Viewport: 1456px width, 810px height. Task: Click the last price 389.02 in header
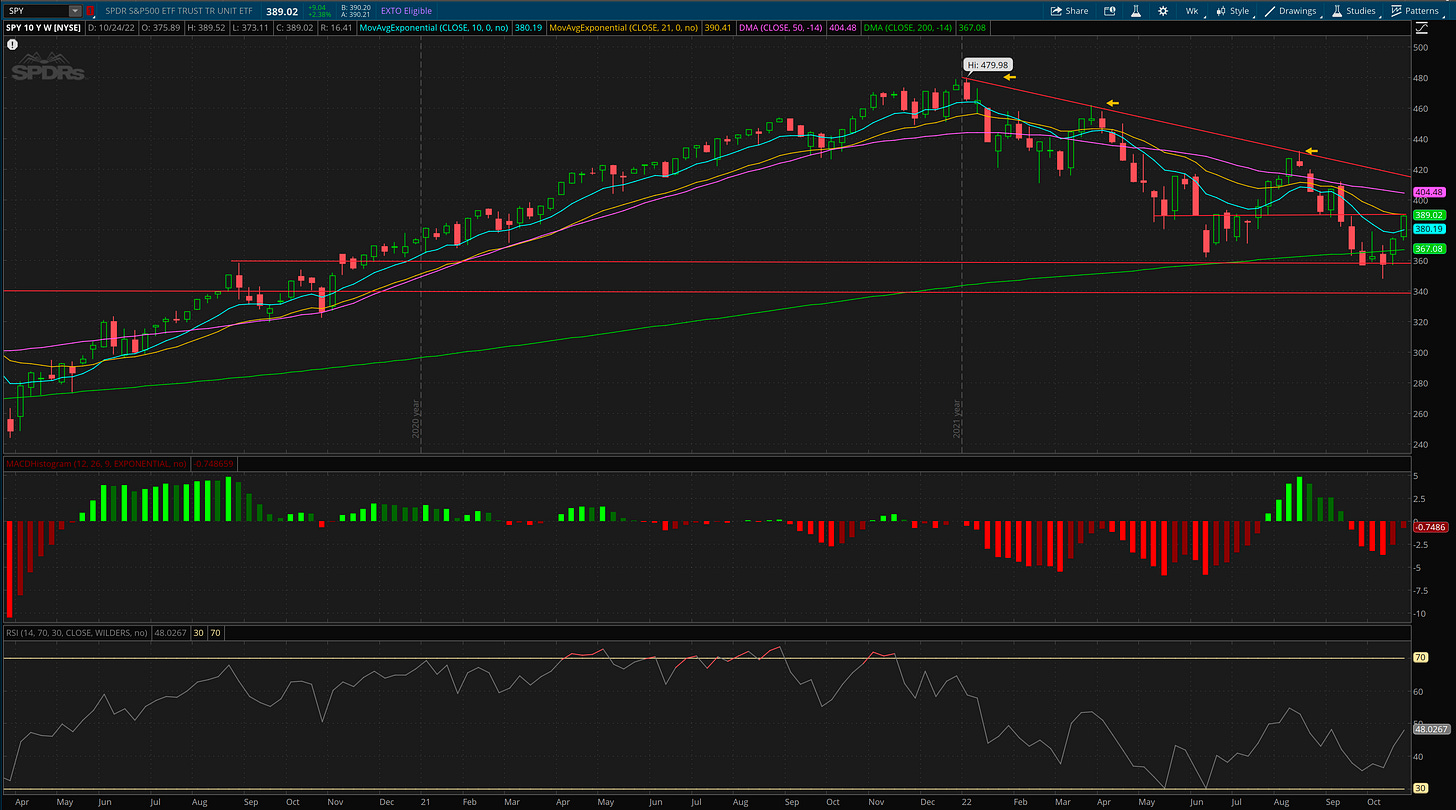point(283,11)
